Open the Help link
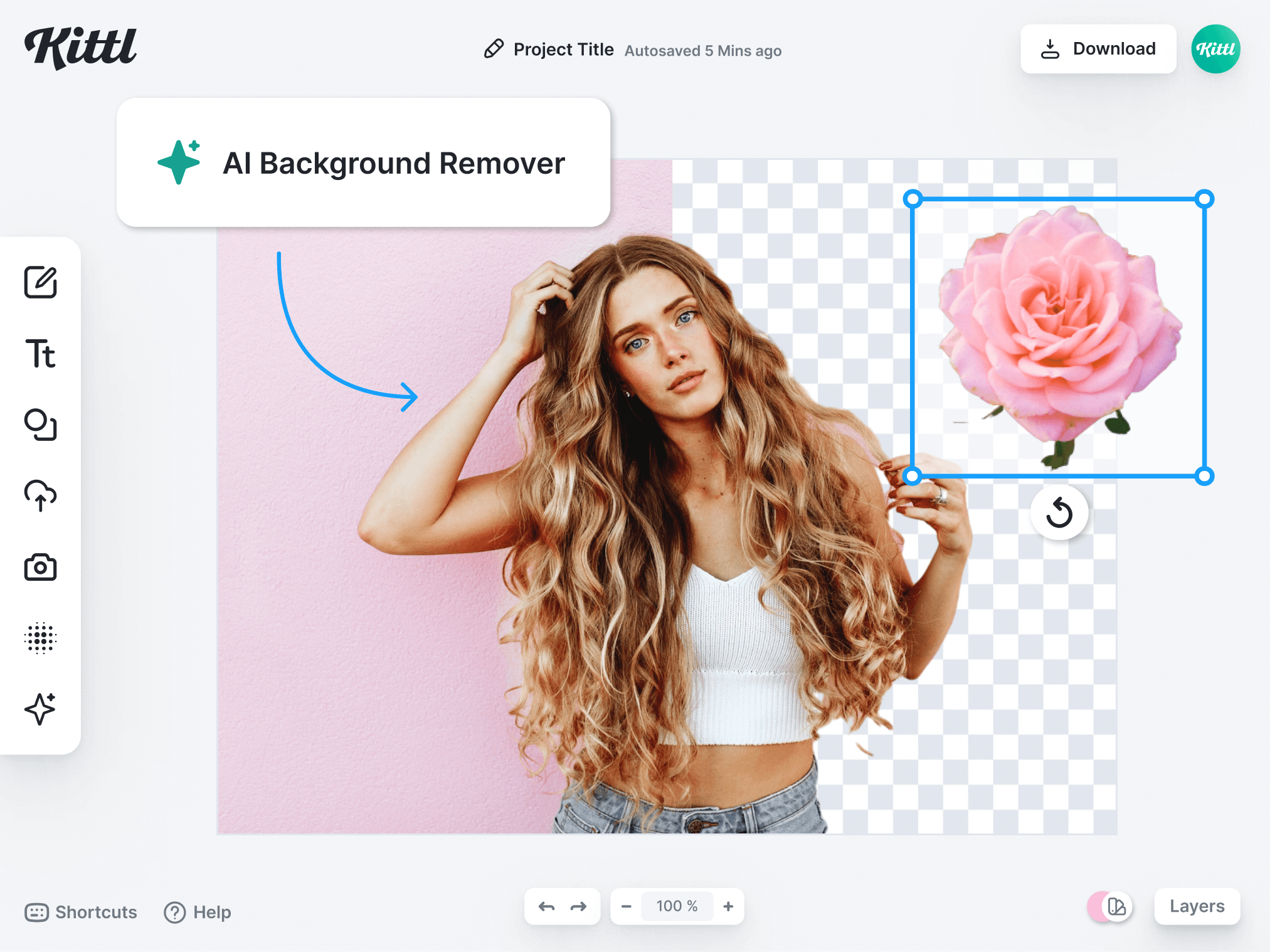1270x952 pixels. coord(198,912)
